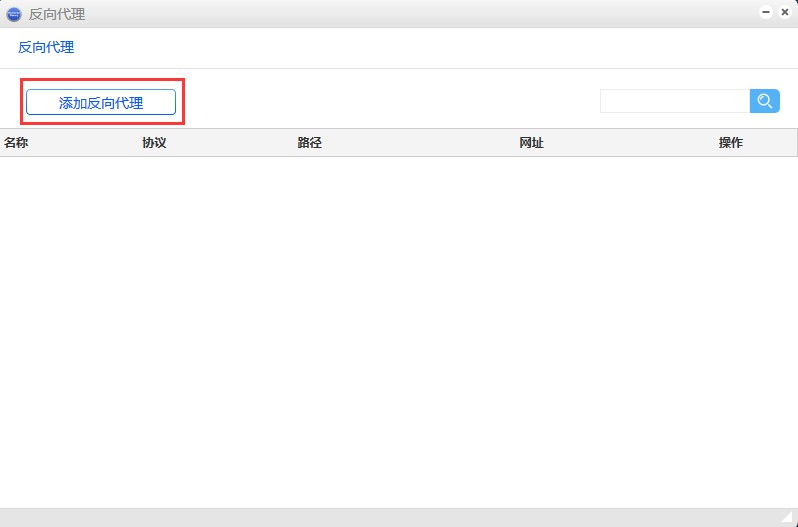Minimize the 反向代理 window
798x527 pixels.
(766, 13)
